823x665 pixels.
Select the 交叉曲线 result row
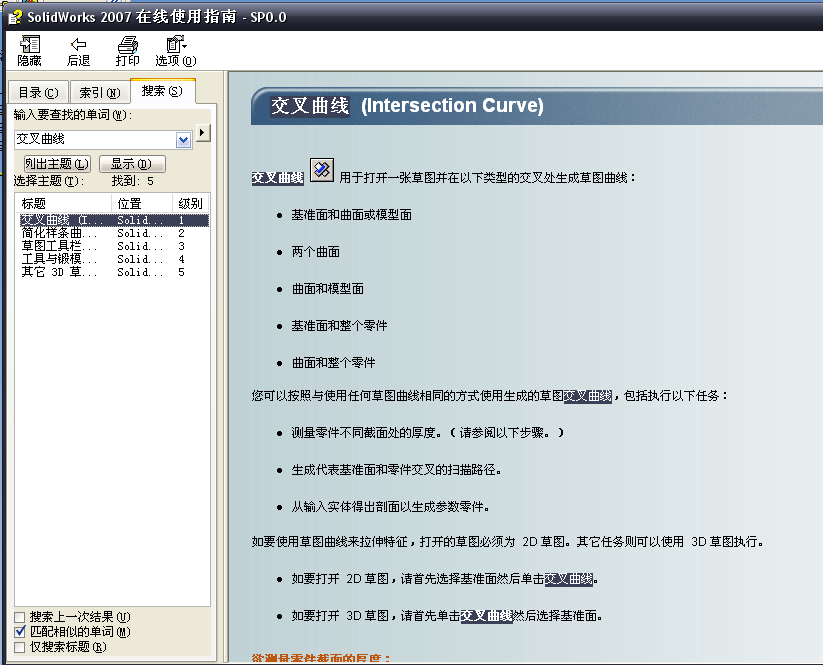(114, 220)
